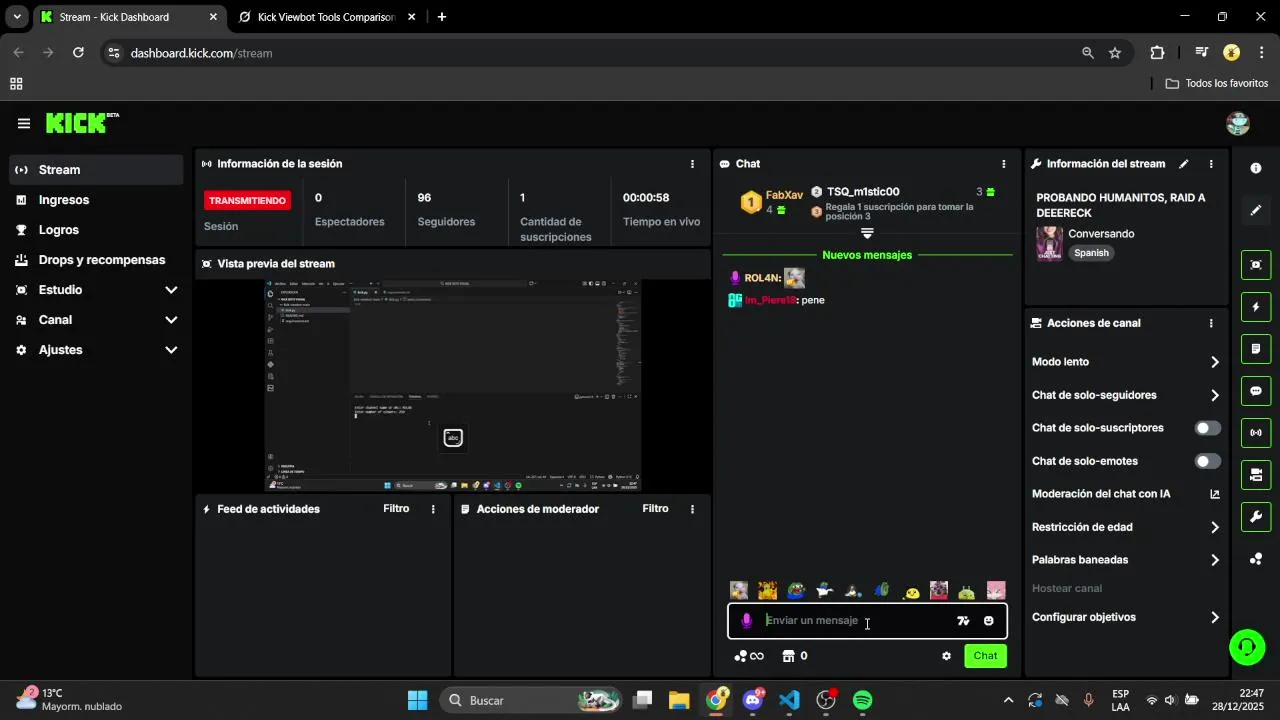The image size is (1280, 720).
Task: Open Acciones de canal three-dot menu
Action: tap(1211, 323)
